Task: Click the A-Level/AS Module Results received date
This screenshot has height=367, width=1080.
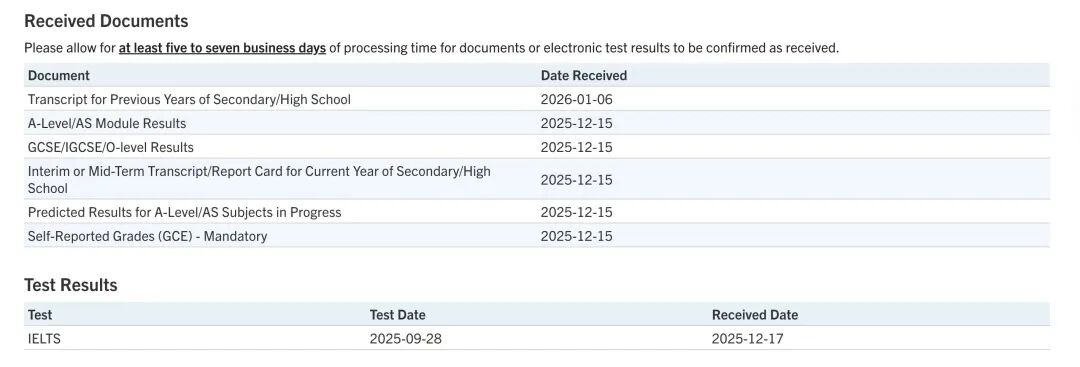Action: pos(577,123)
